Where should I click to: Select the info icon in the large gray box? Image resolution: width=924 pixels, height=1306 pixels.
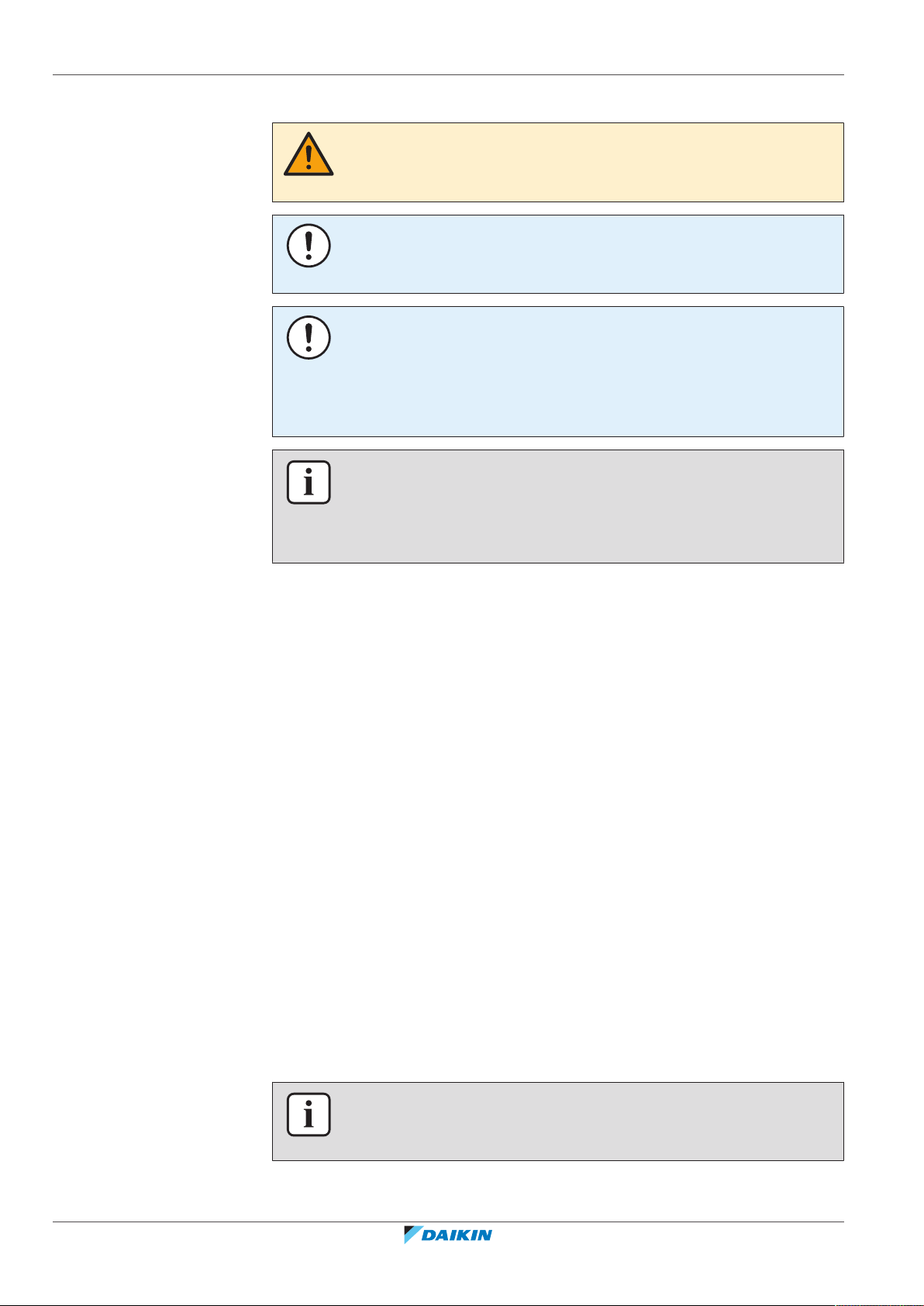point(309,482)
